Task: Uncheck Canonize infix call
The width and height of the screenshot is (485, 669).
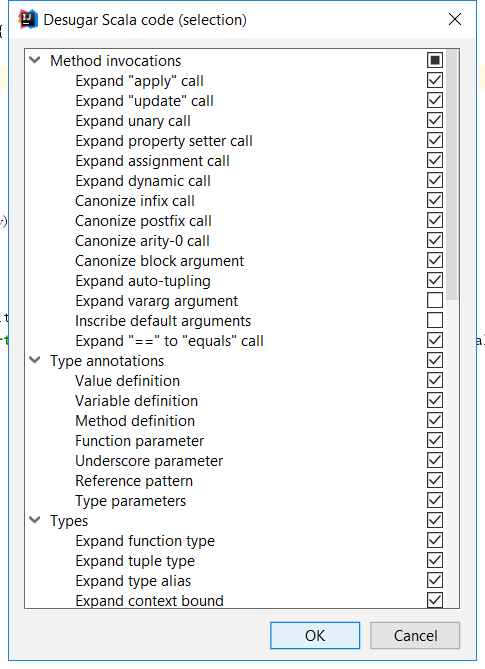Action: tap(435, 200)
